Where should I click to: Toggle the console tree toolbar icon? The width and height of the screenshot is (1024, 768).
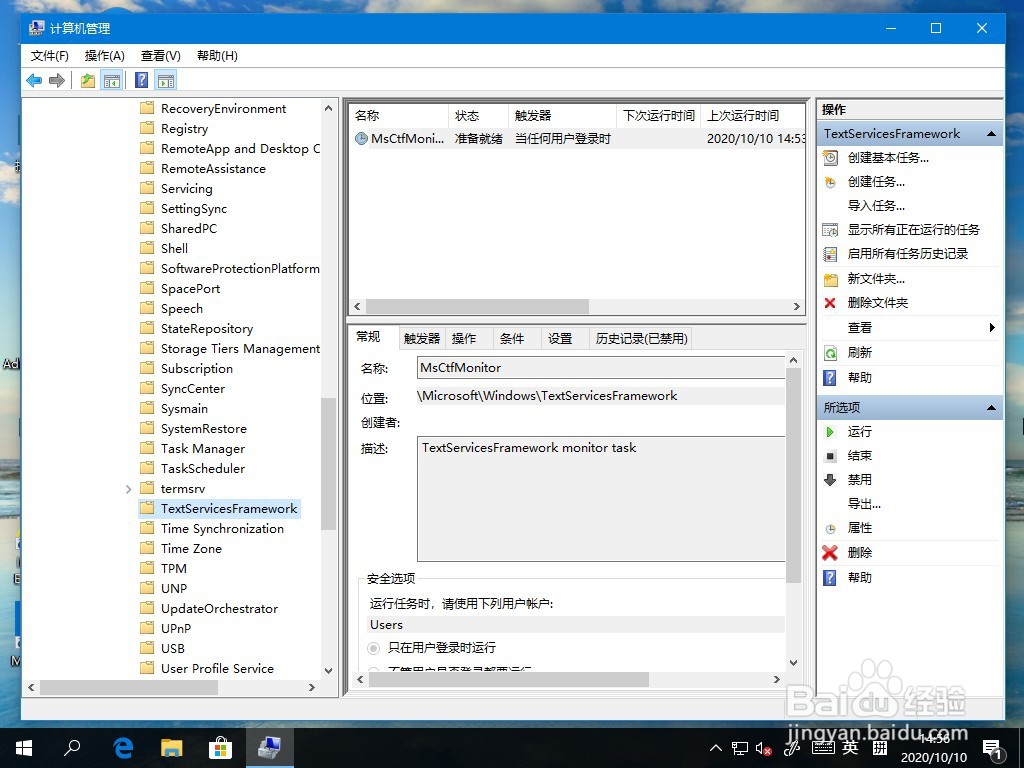[112, 80]
